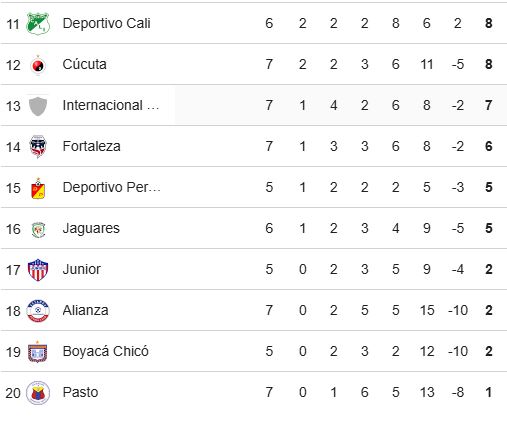Click the Alianza round crest

38,311
